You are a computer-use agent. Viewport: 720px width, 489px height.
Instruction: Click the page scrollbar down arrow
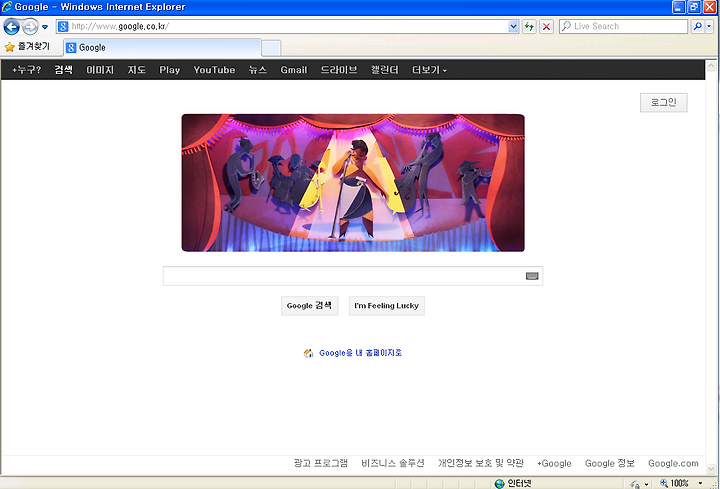(711, 469)
